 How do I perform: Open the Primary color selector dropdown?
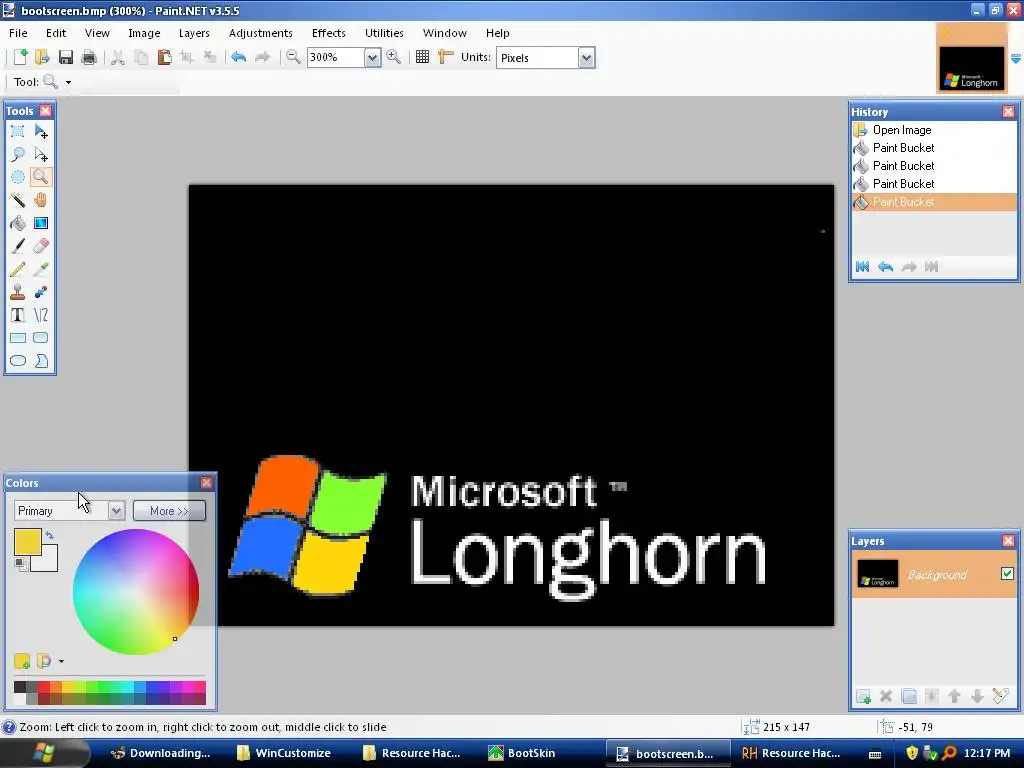116,511
